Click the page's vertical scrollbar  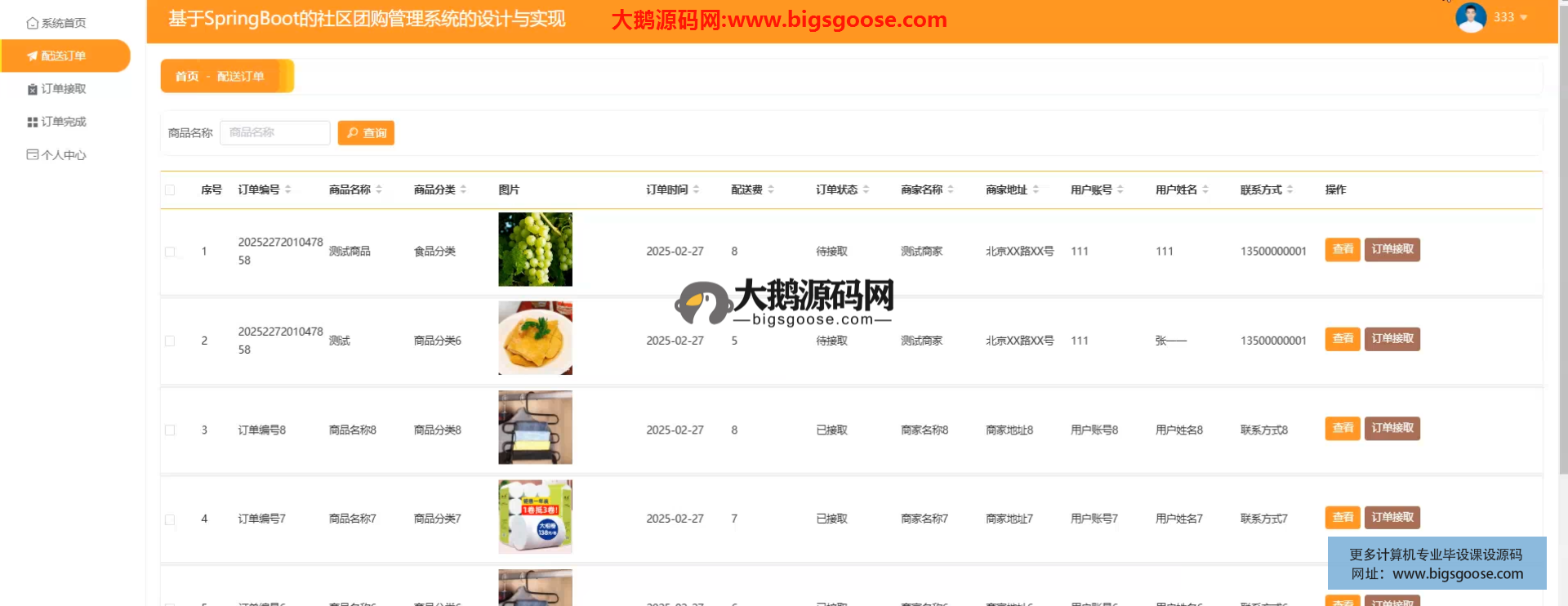pos(1563,245)
